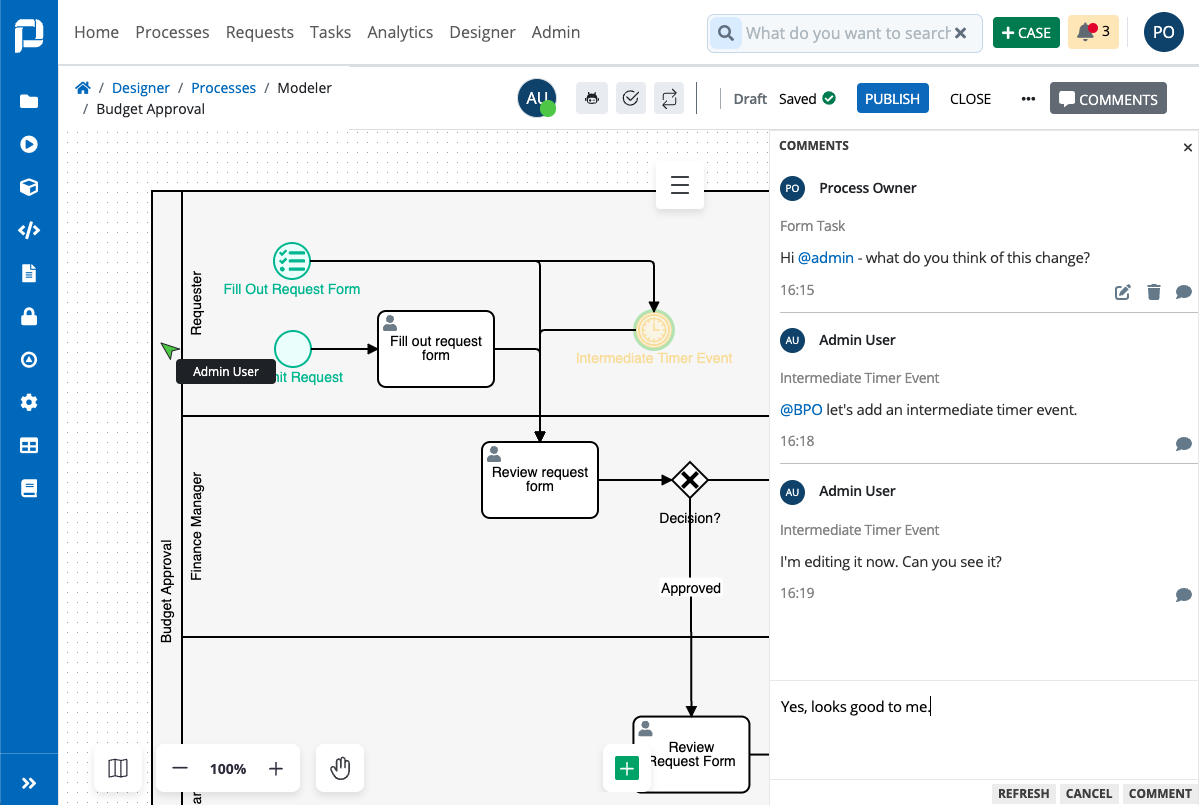Image resolution: width=1199 pixels, height=805 pixels.
Task: Click the code brackets sidebar icon
Action: point(29,230)
